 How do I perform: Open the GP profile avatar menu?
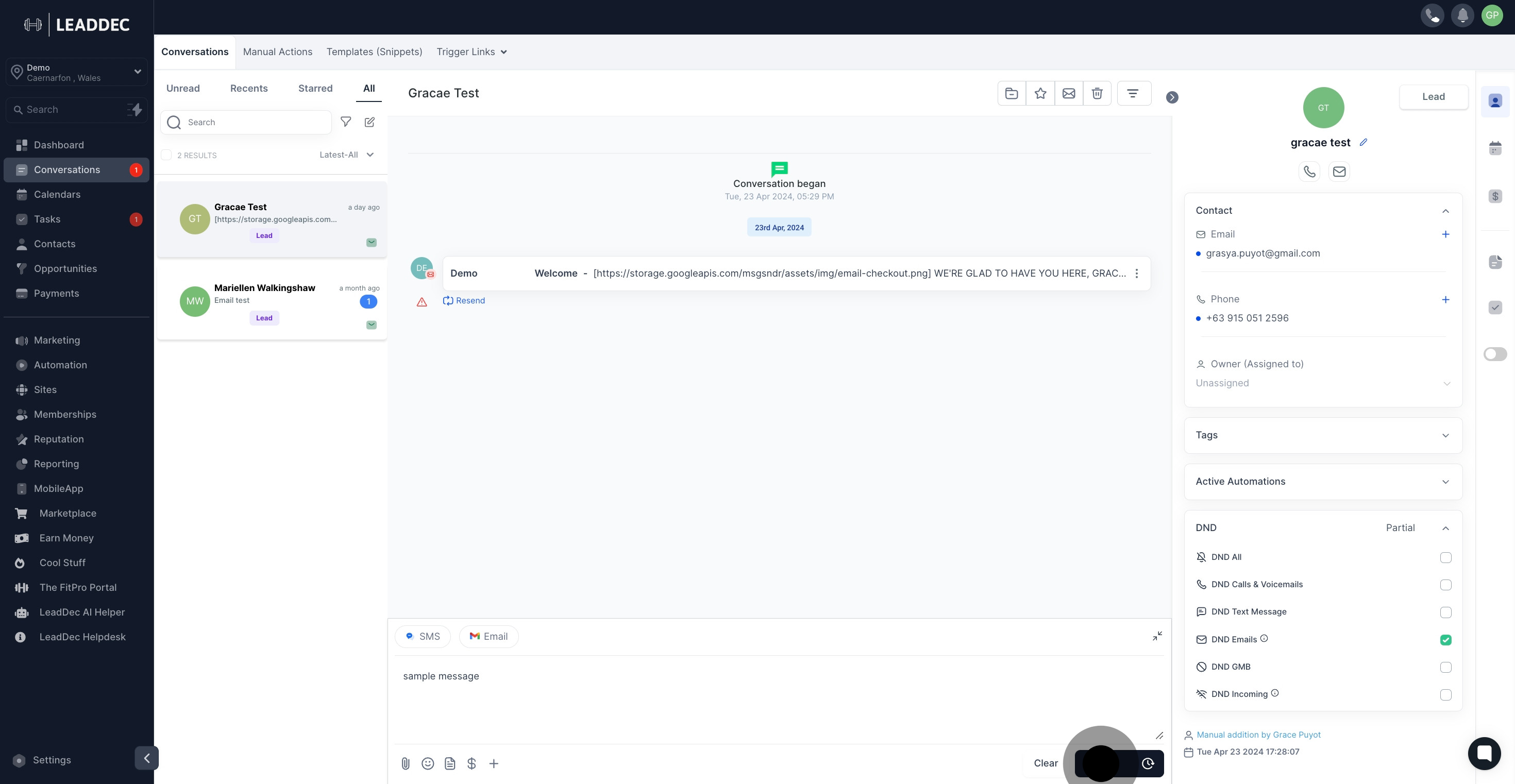tap(1492, 15)
